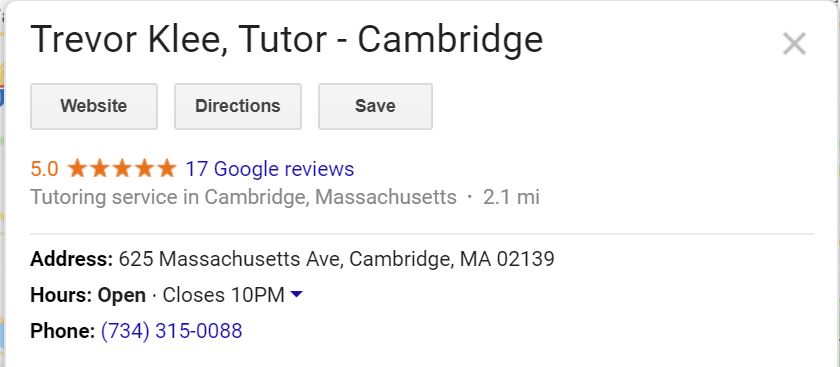This screenshot has width=840, height=367.
Task: Open the 17 Google reviews link
Action: click(269, 169)
